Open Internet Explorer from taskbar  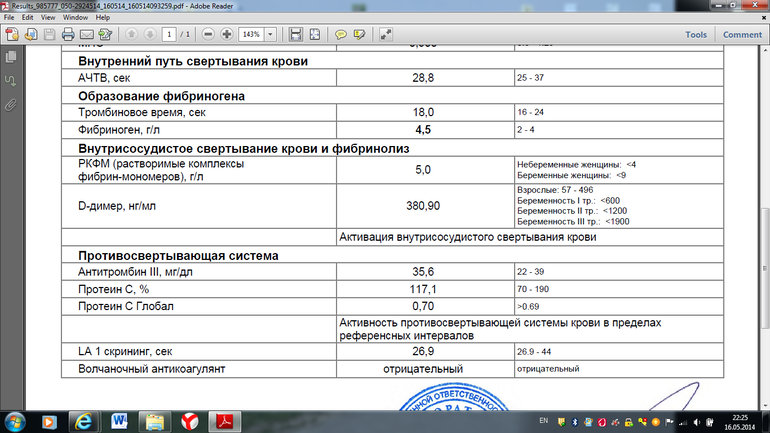84,422
